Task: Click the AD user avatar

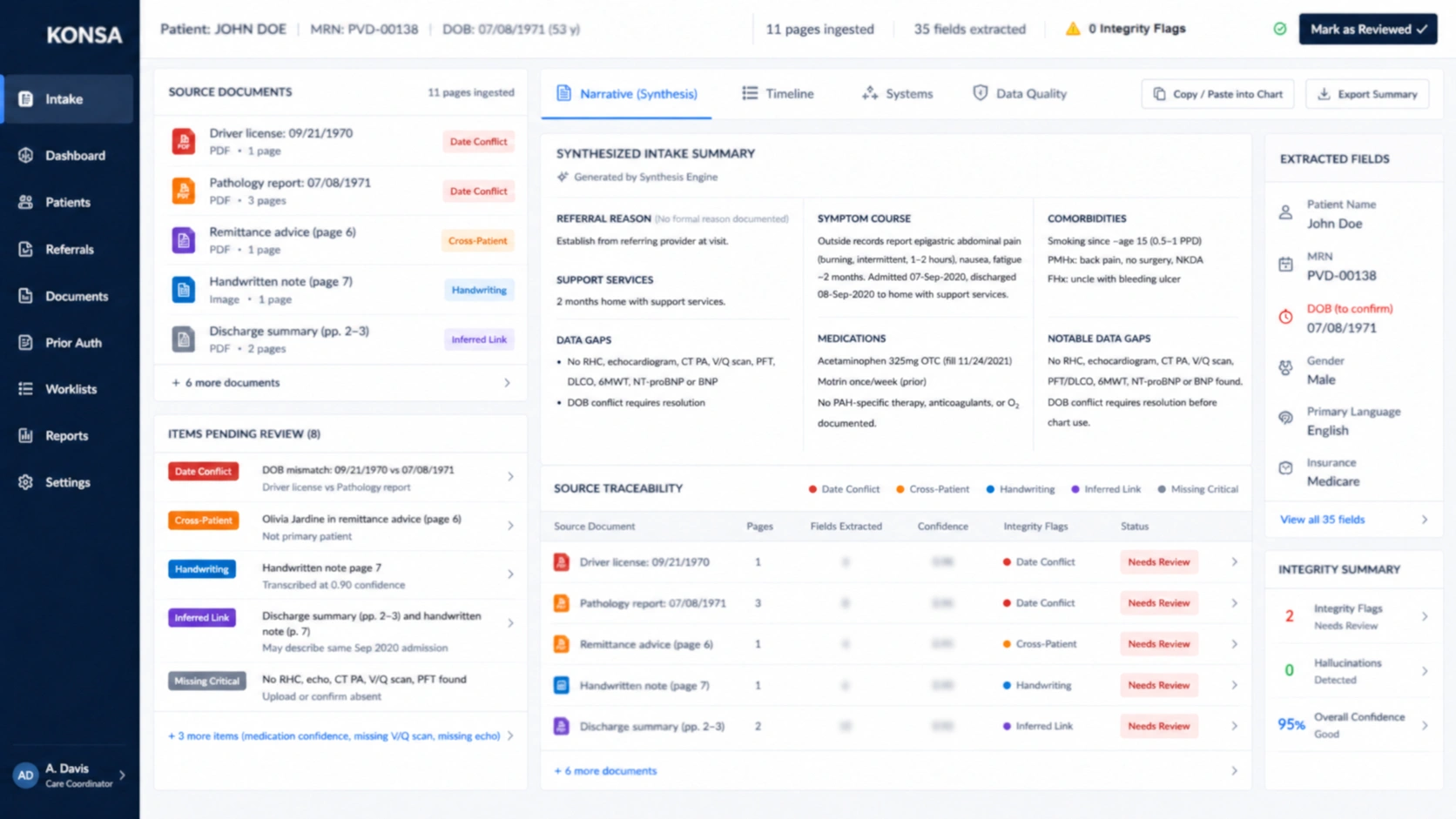Action: click(x=25, y=775)
